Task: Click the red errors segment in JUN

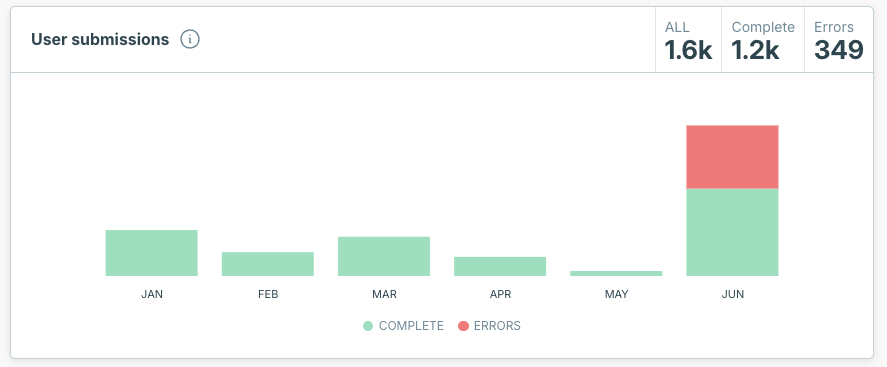Action: click(x=733, y=157)
